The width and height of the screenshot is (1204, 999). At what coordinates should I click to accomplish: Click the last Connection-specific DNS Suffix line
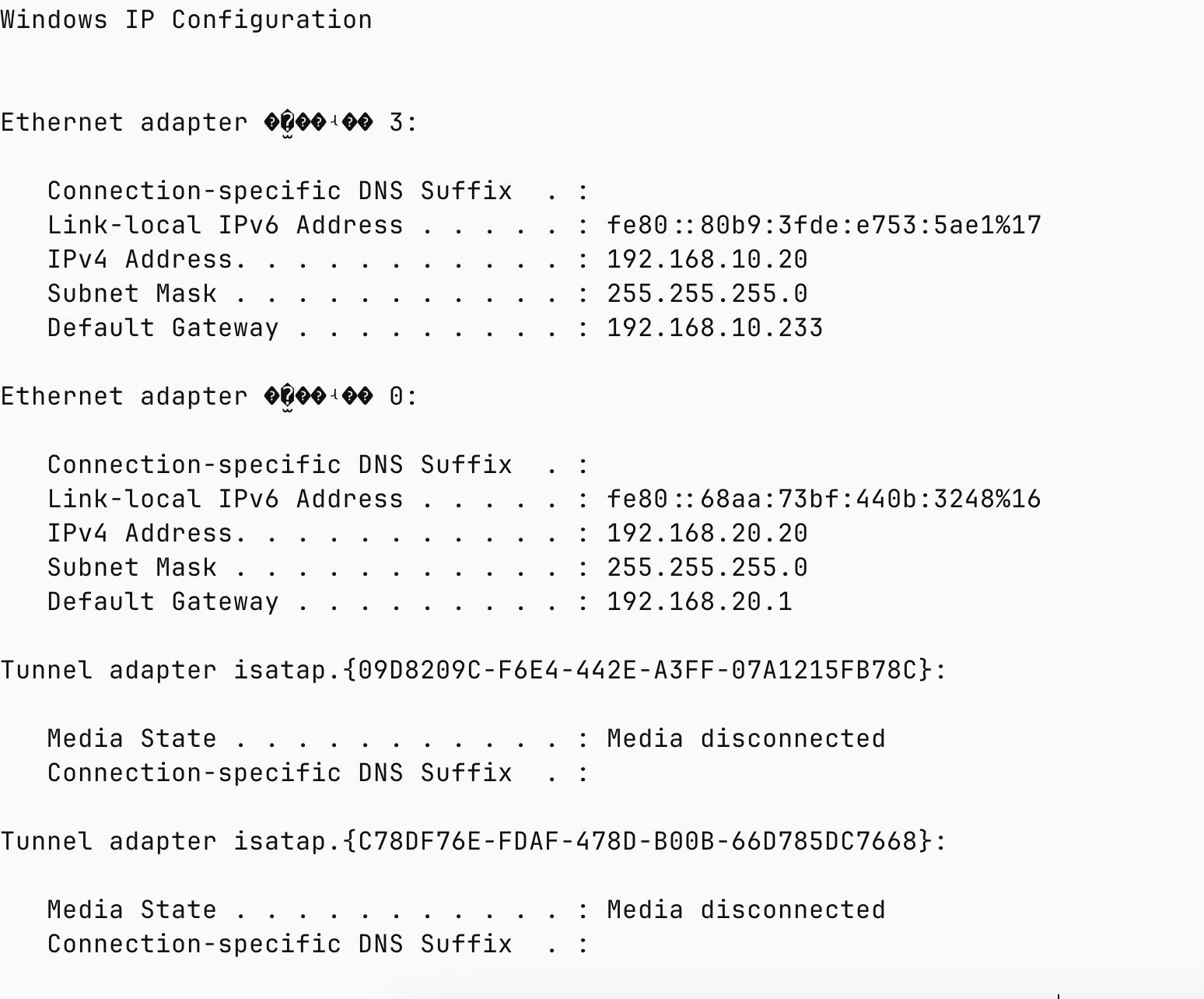click(x=319, y=945)
